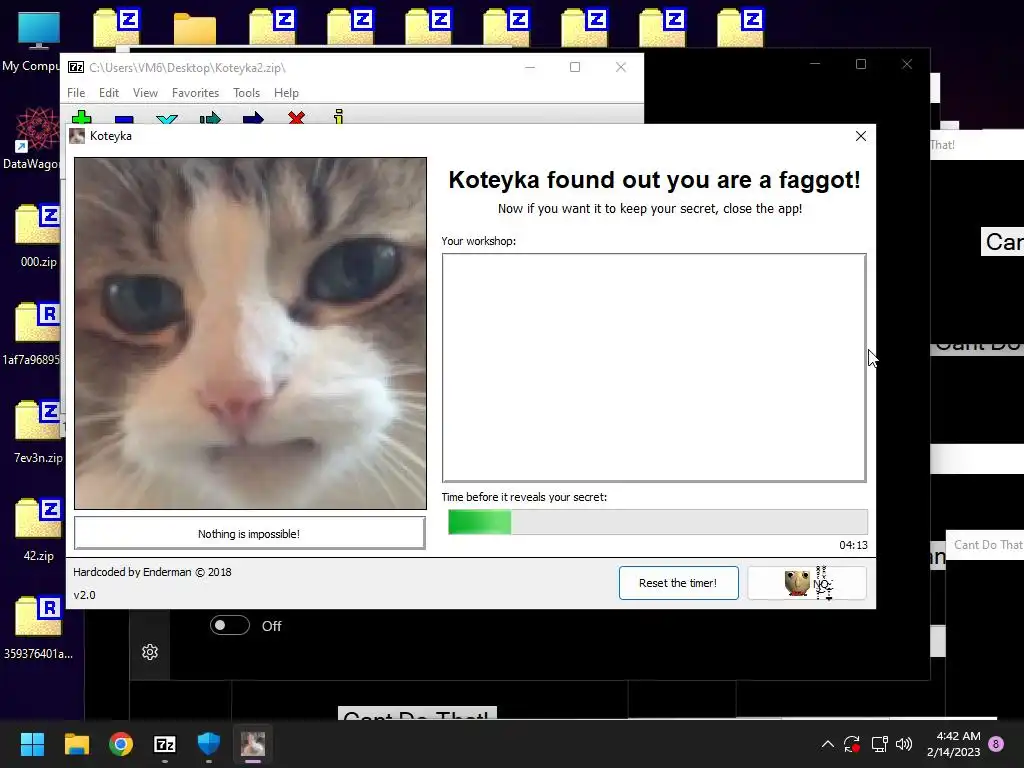Click the 7-Zip title bar path text
This screenshot has height=768, width=1024.
coord(187,67)
